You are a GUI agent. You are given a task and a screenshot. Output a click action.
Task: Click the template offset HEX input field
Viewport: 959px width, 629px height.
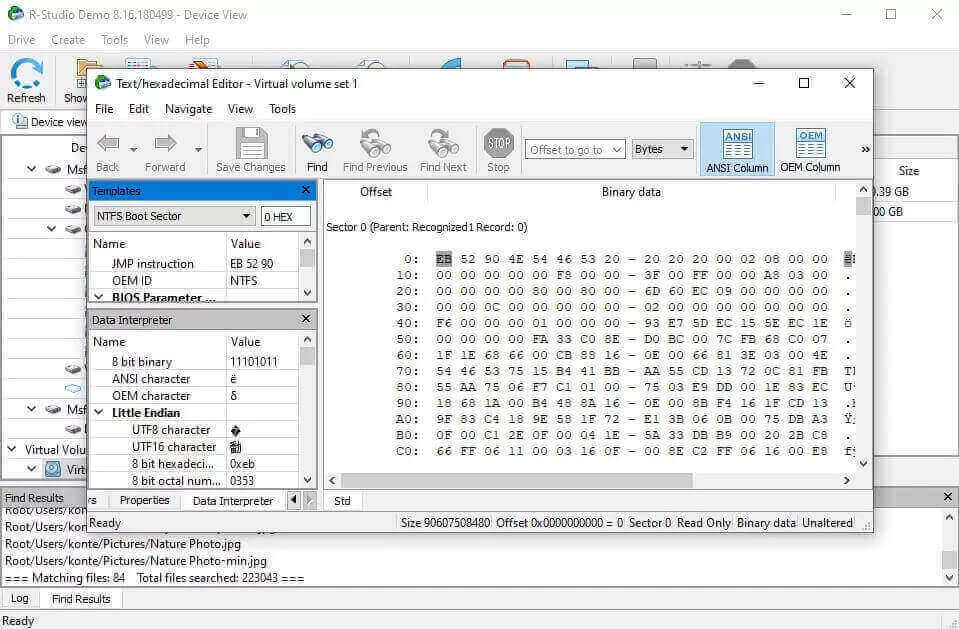[286, 216]
